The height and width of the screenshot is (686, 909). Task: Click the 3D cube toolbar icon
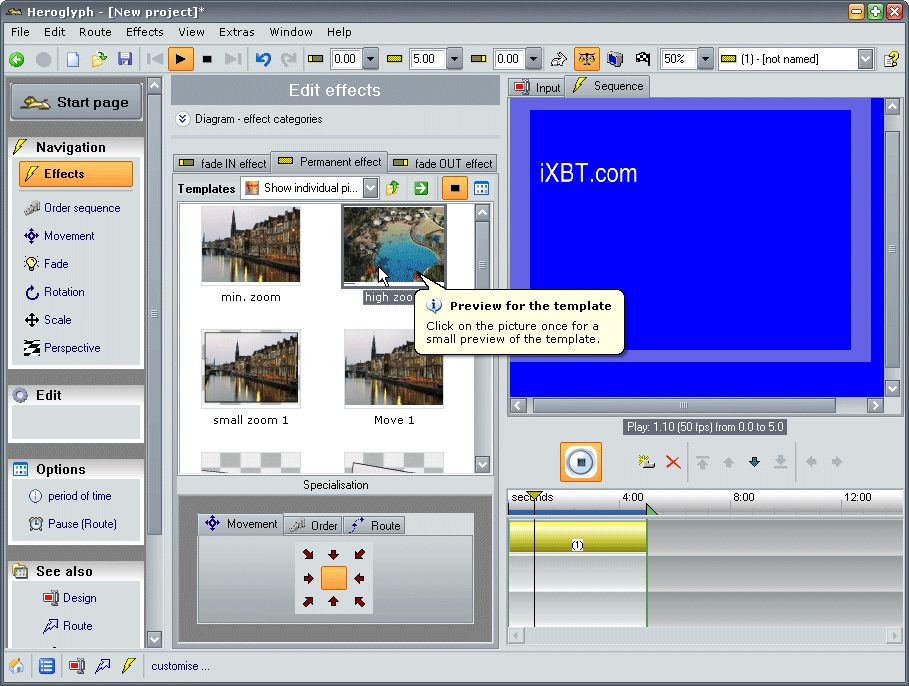tap(615, 59)
